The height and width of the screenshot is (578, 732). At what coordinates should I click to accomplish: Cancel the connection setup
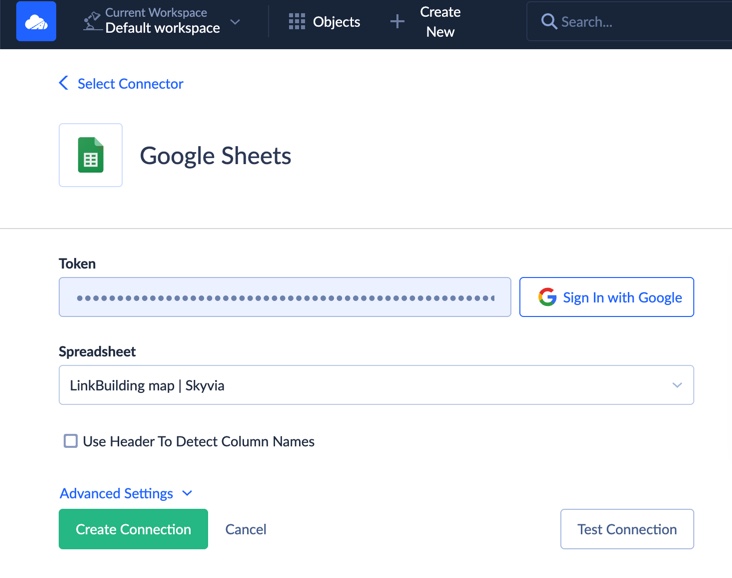[x=246, y=529]
